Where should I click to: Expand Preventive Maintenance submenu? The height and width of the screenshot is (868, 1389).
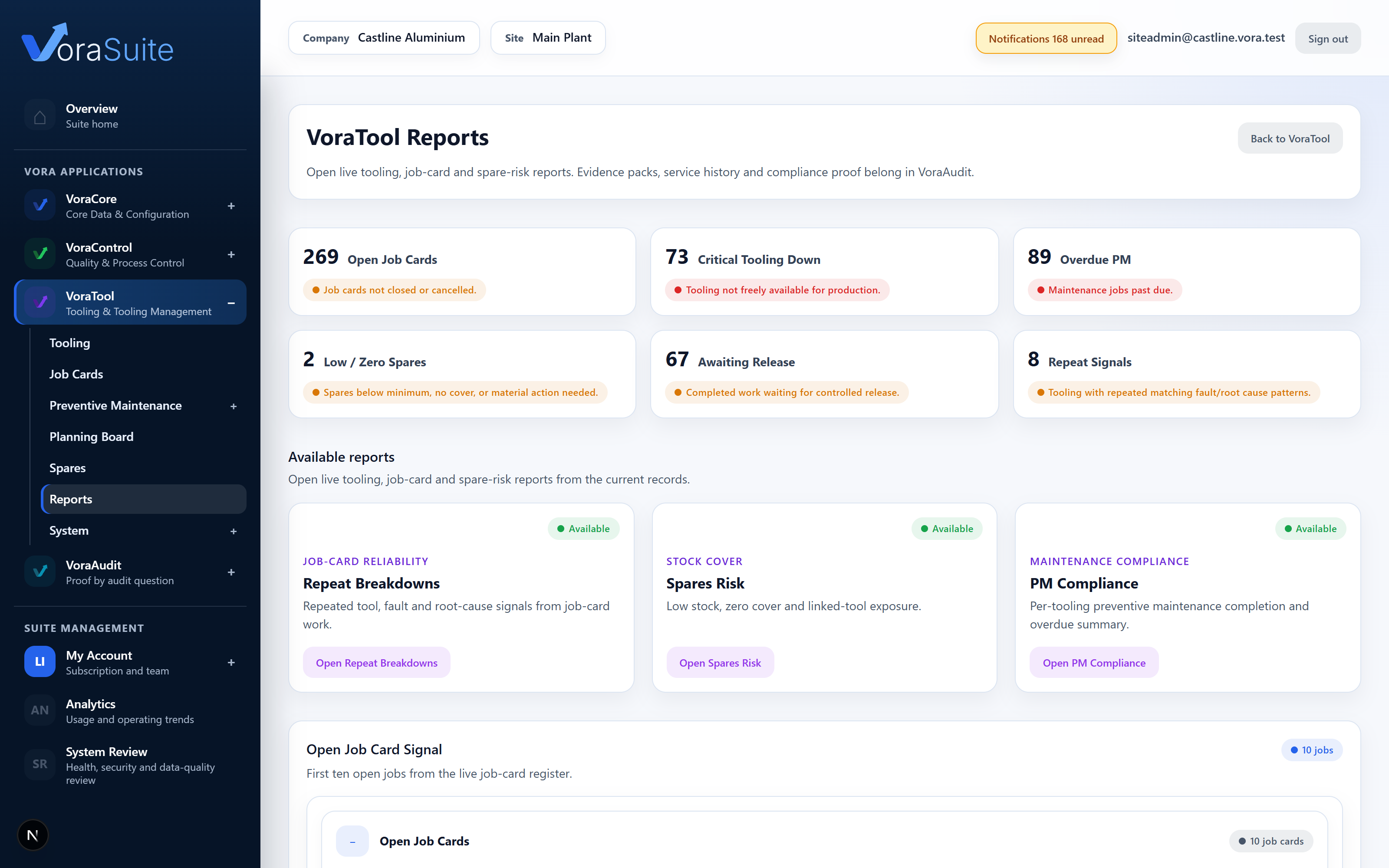coord(234,406)
